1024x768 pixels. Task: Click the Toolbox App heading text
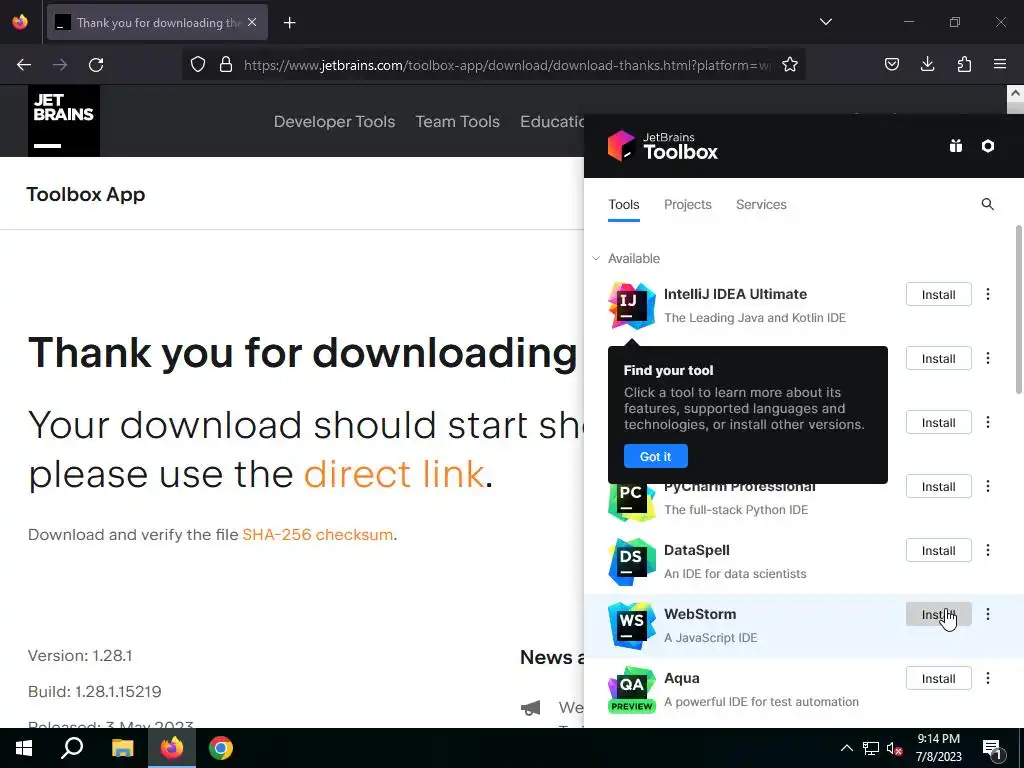pyautogui.click(x=86, y=195)
